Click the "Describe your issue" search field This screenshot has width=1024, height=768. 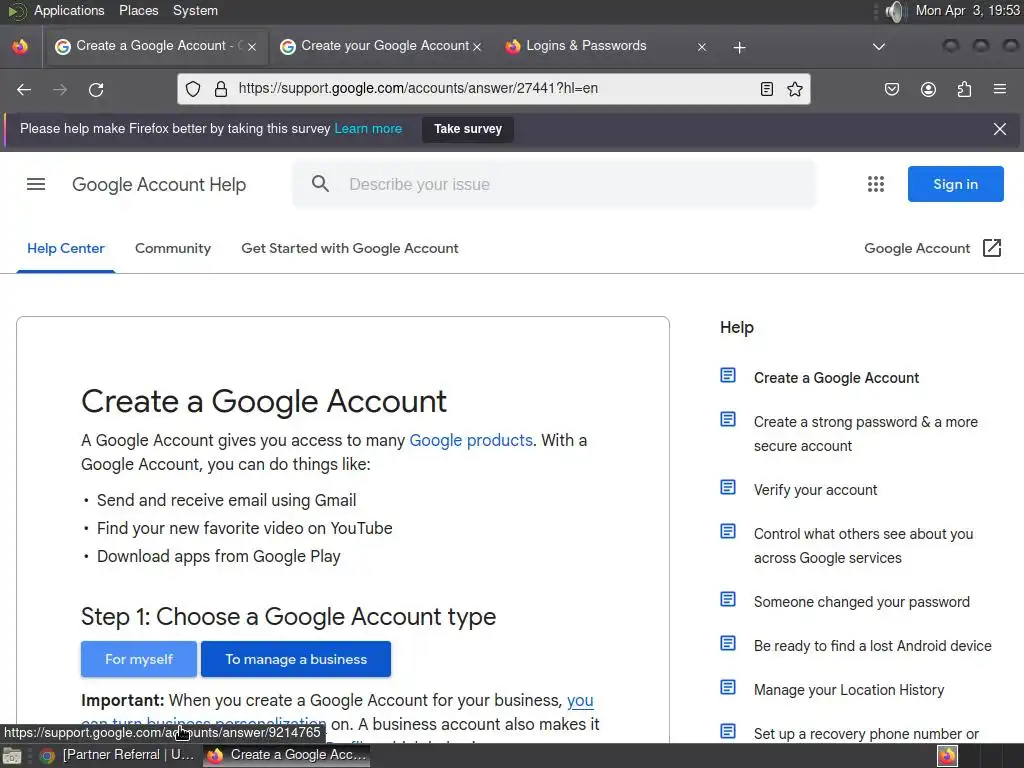pos(570,184)
